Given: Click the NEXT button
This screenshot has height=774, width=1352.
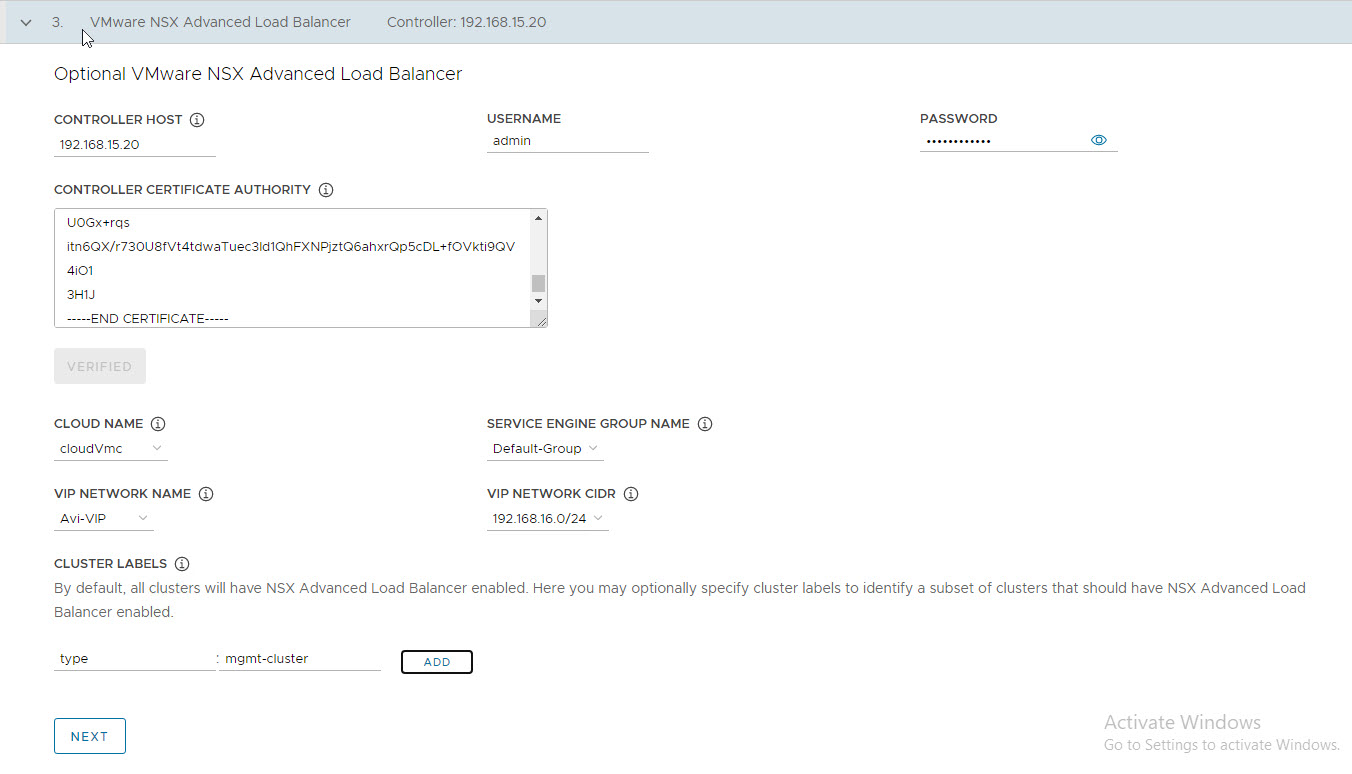Looking at the screenshot, I should [x=89, y=736].
